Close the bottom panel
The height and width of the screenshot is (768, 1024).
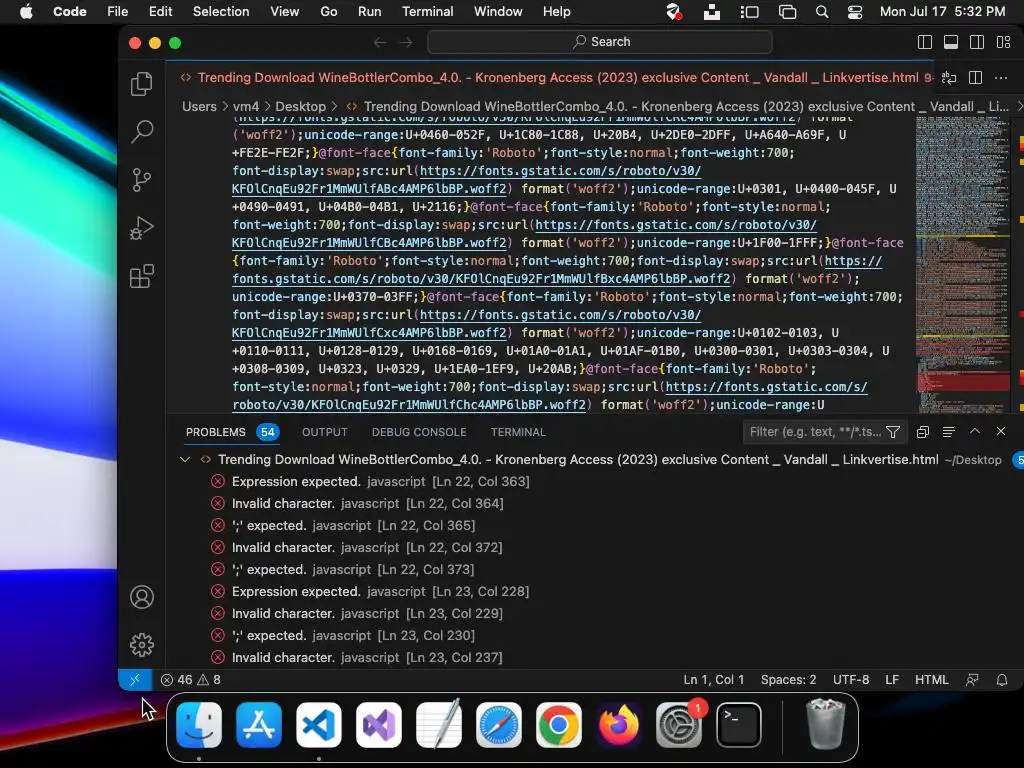click(1001, 432)
